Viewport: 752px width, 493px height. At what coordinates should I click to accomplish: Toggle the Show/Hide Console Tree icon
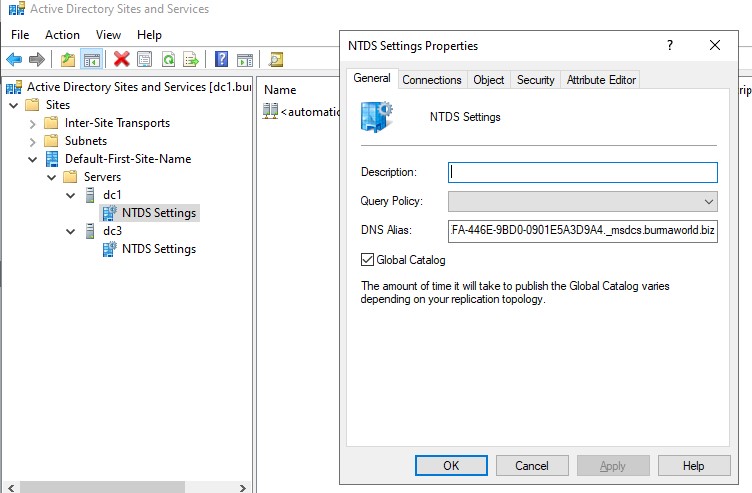coord(91,59)
